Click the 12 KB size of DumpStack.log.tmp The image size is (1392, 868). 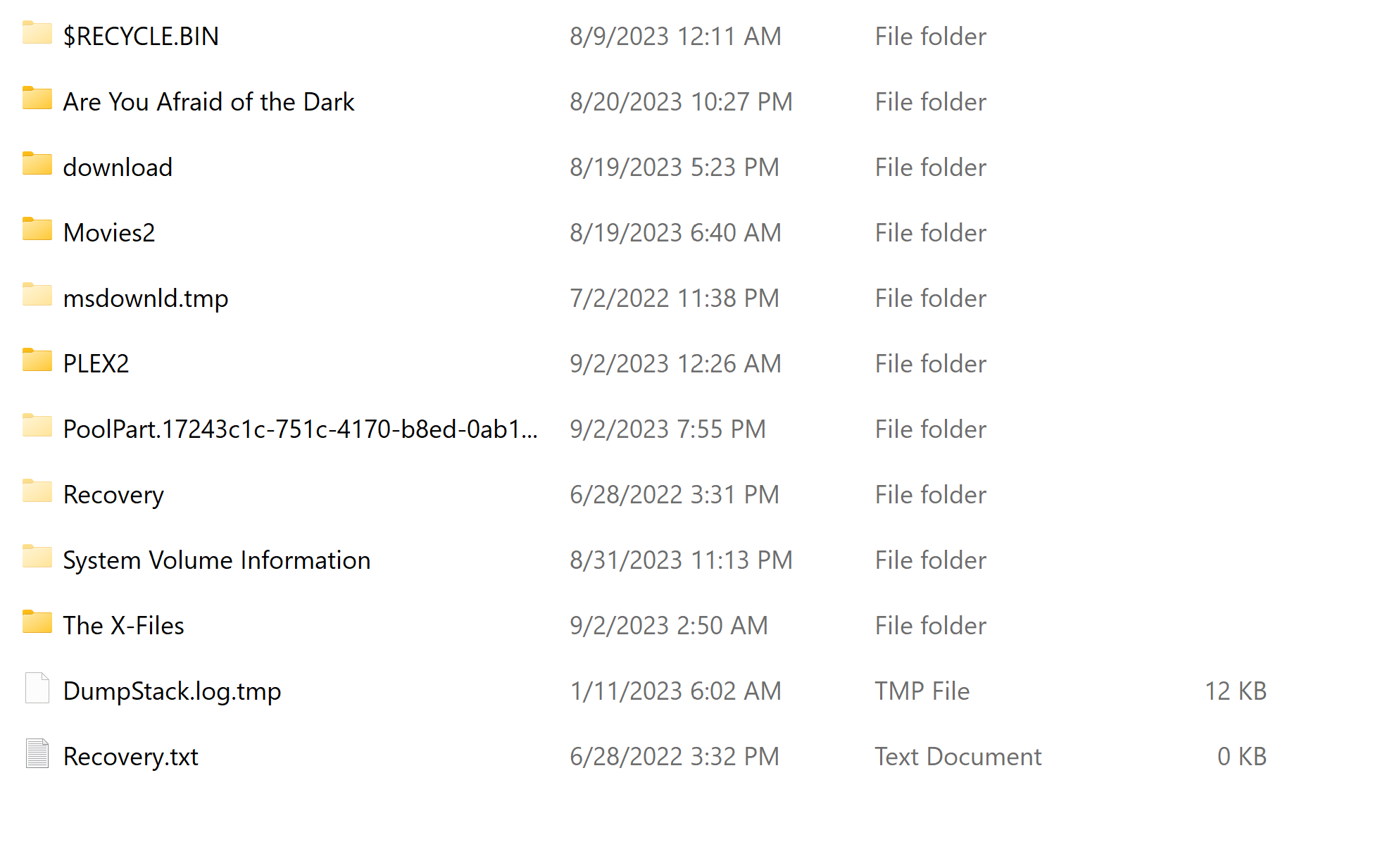pos(1235,691)
